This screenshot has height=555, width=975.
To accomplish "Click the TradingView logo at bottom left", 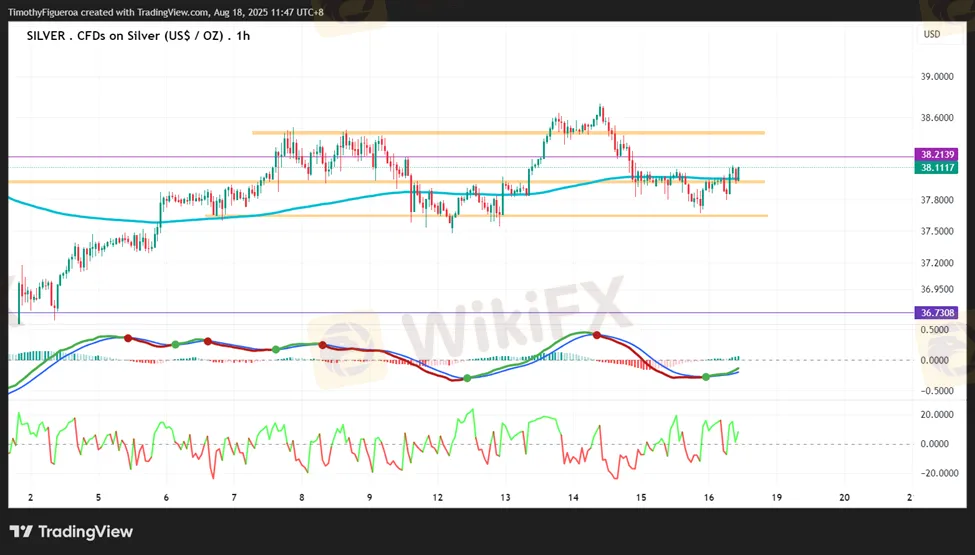I will click(71, 532).
